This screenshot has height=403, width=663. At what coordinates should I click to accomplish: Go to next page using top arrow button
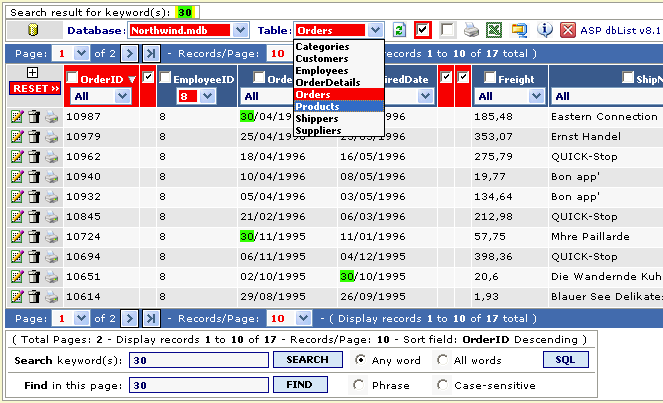click(x=128, y=53)
